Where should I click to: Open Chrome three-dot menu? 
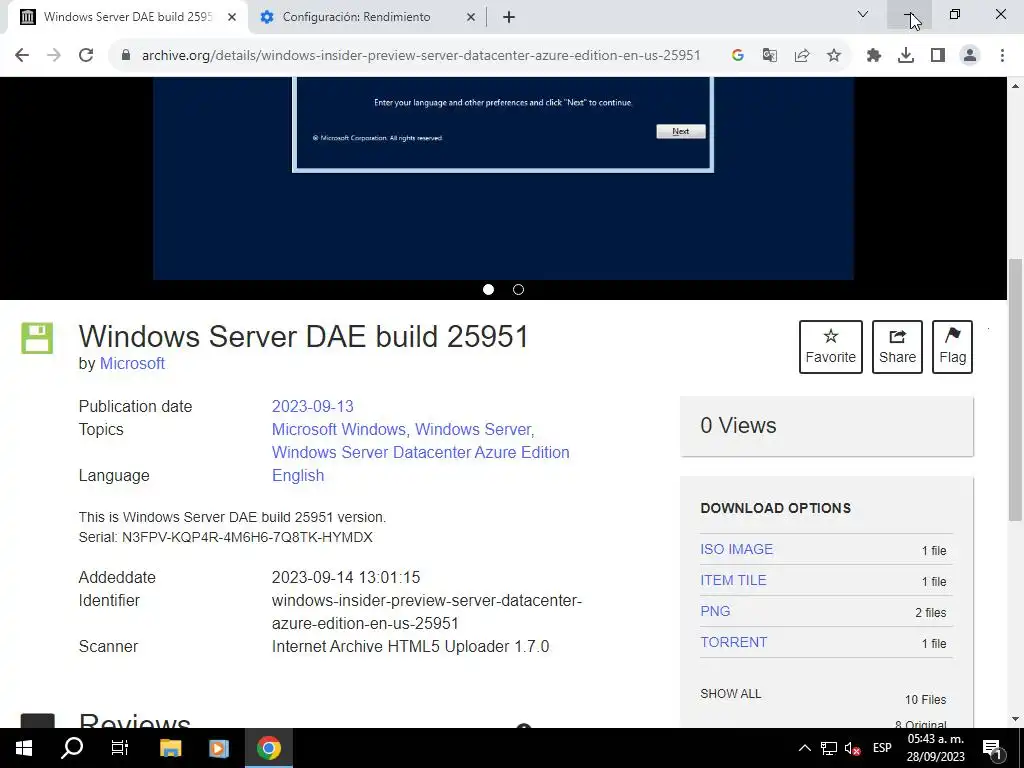1002,56
